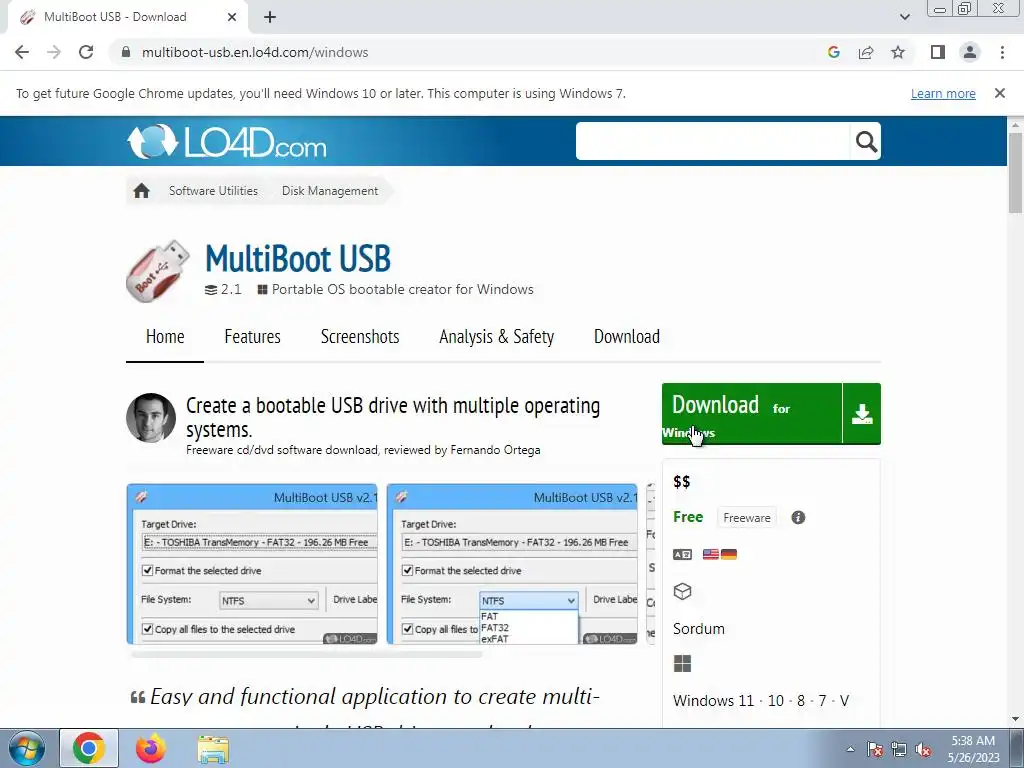
Task: Click the Action Center flag tray icon
Action: [875, 749]
